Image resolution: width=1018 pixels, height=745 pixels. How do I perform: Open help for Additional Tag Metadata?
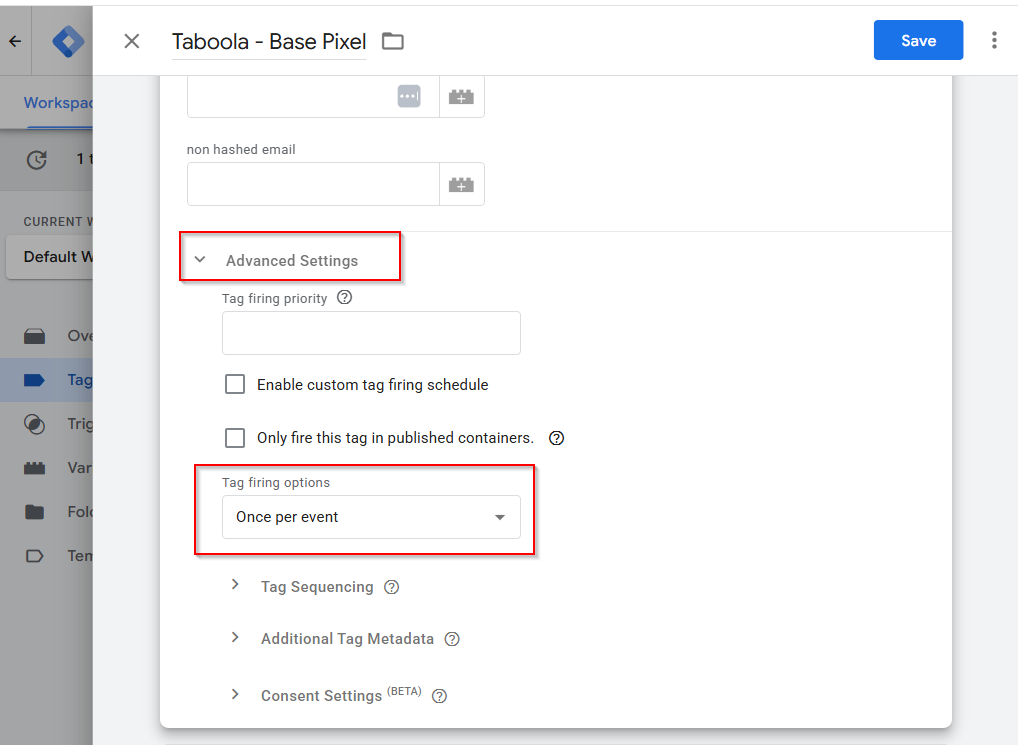click(x=452, y=639)
